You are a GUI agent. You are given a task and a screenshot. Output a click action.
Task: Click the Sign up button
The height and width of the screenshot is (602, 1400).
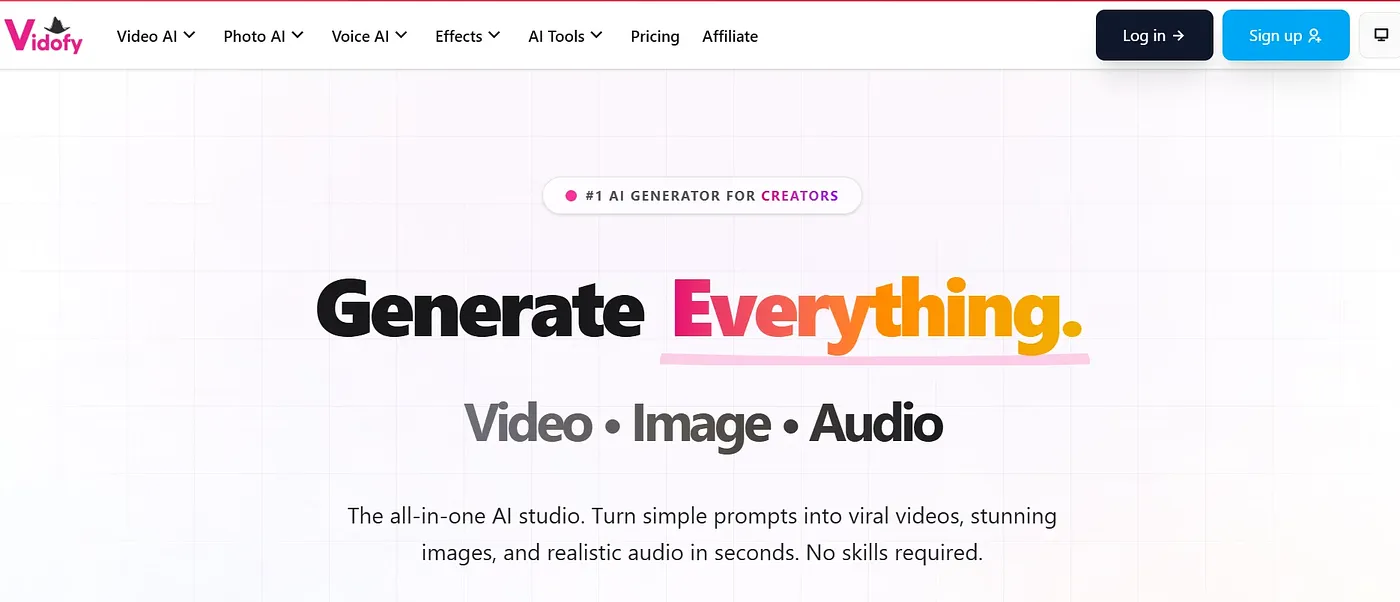(1285, 35)
